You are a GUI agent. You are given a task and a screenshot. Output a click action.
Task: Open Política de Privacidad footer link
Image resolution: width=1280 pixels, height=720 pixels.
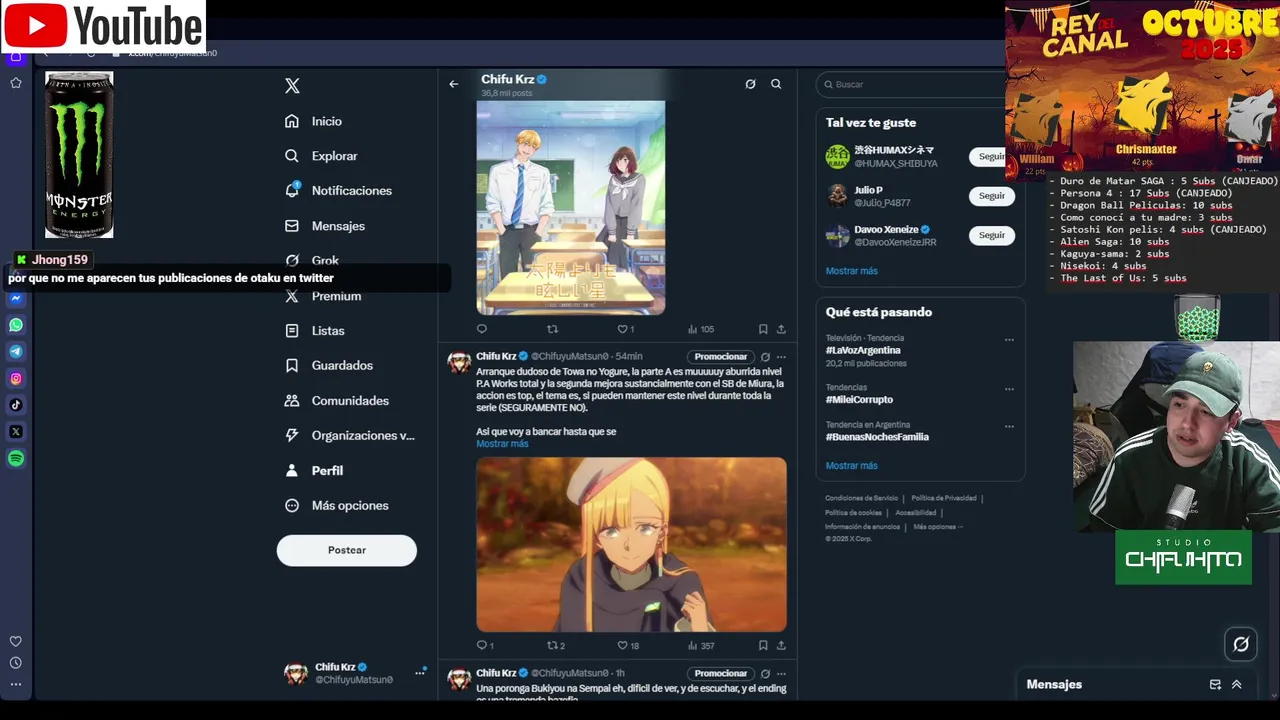coord(943,498)
